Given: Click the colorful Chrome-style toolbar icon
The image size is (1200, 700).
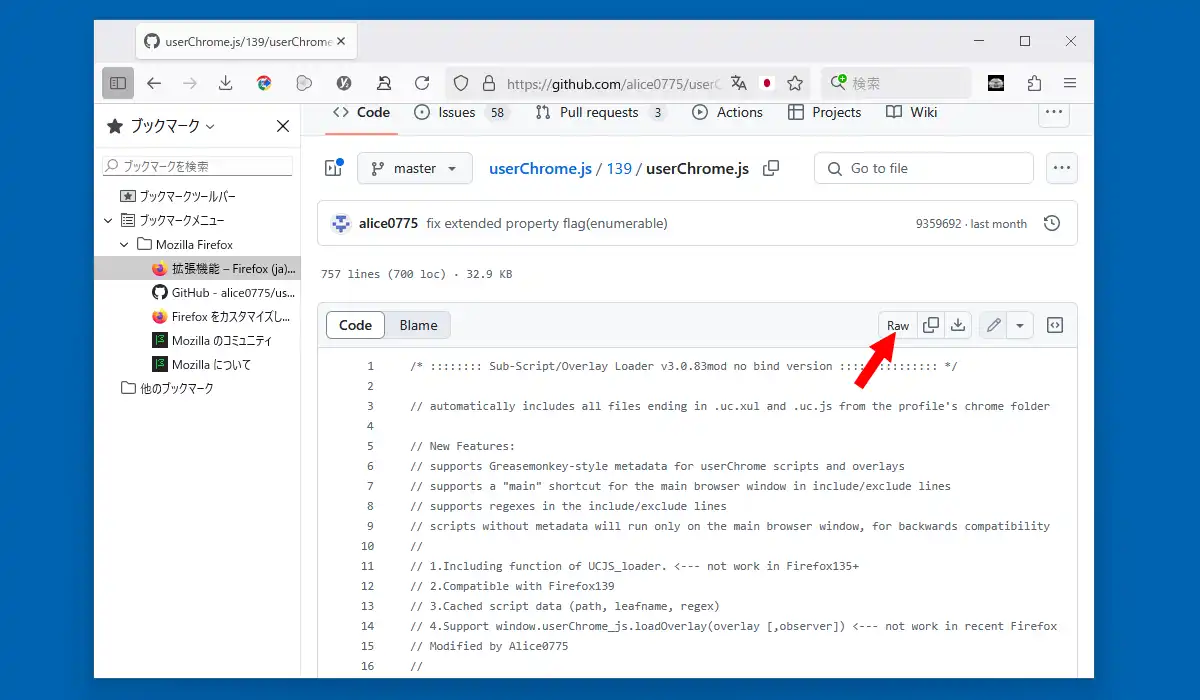Looking at the screenshot, I should pyautogui.click(x=264, y=83).
